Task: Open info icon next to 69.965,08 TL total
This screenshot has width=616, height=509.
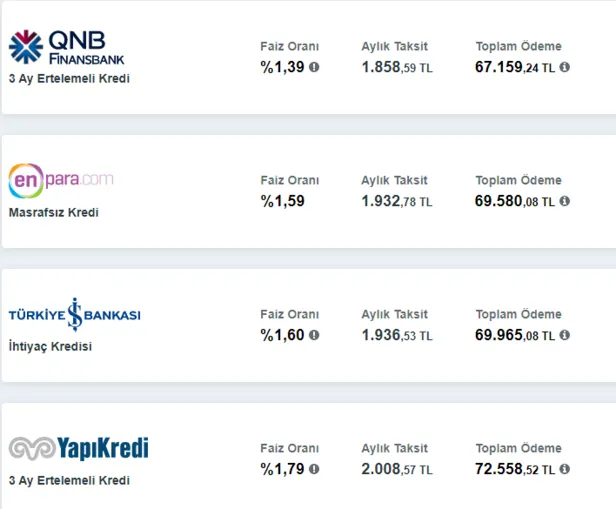Action: (564, 335)
